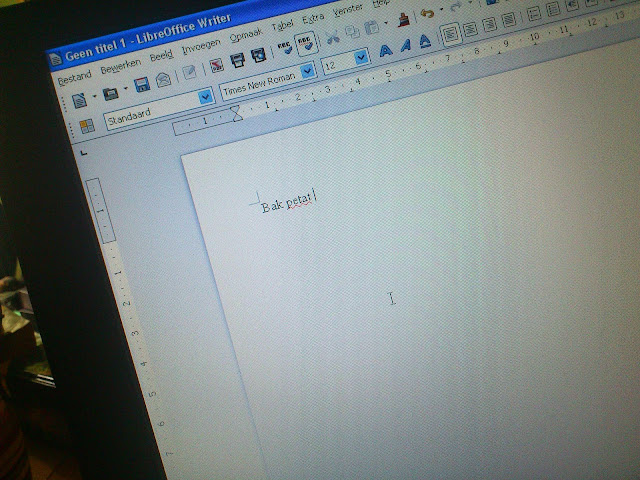Expand the Times New Roman font dropdown

coord(308,71)
